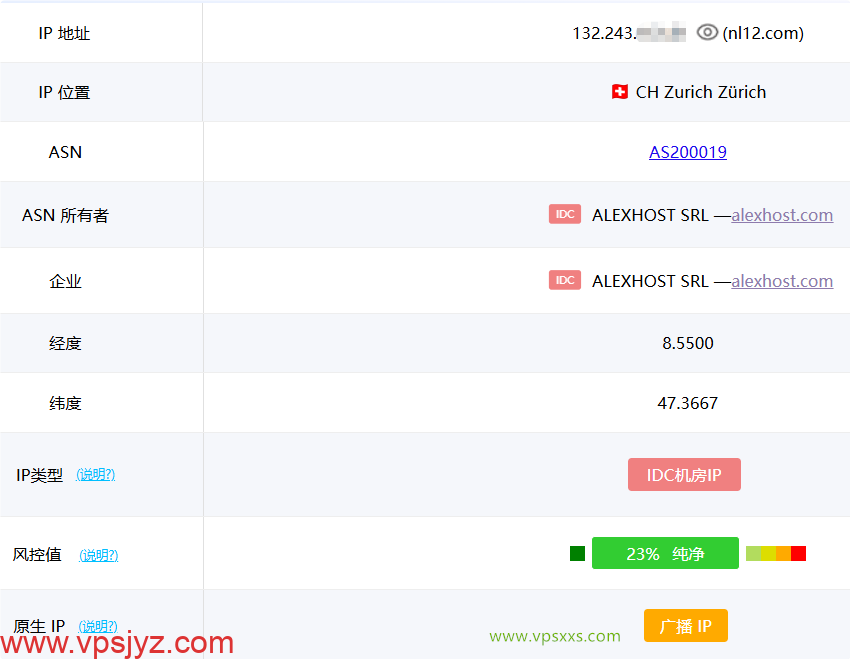This screenshot has height=659, width=850.
Task: Select the latitude value 47.3667
Action: [687, 403]
